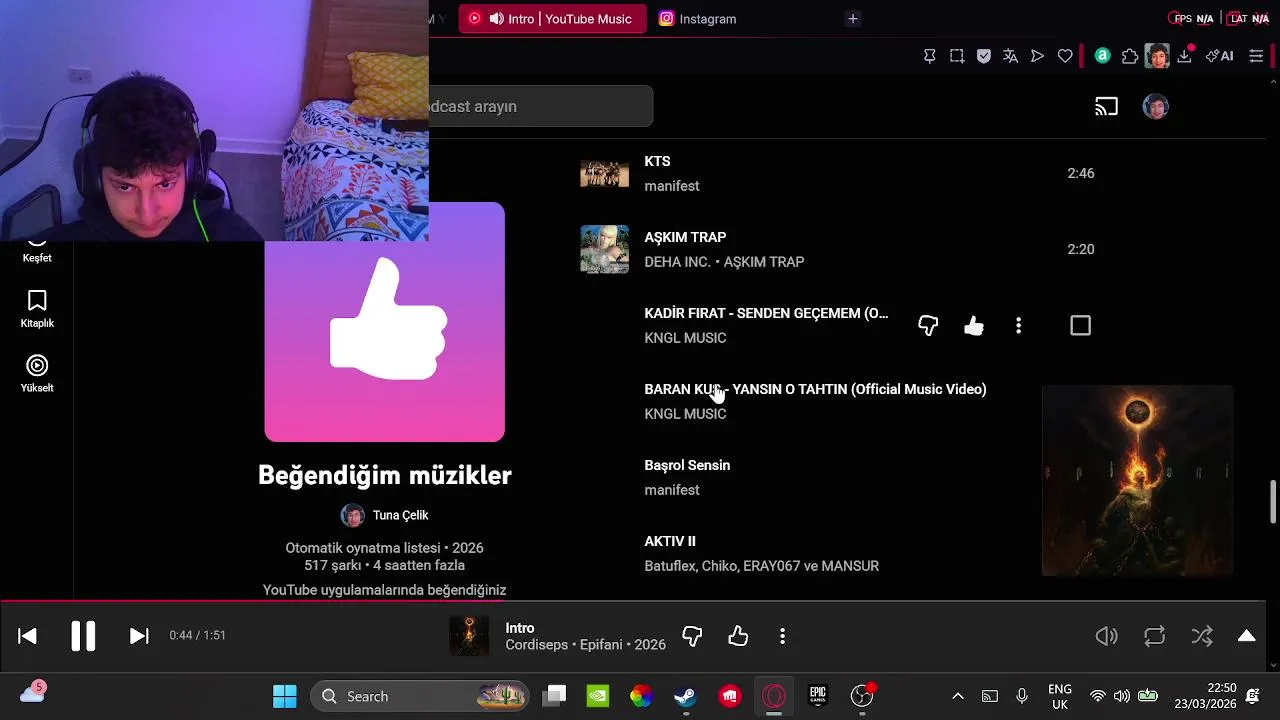Open Steam from the taskbar
This screenshot has height=720, width=1280.
[686, 696]
